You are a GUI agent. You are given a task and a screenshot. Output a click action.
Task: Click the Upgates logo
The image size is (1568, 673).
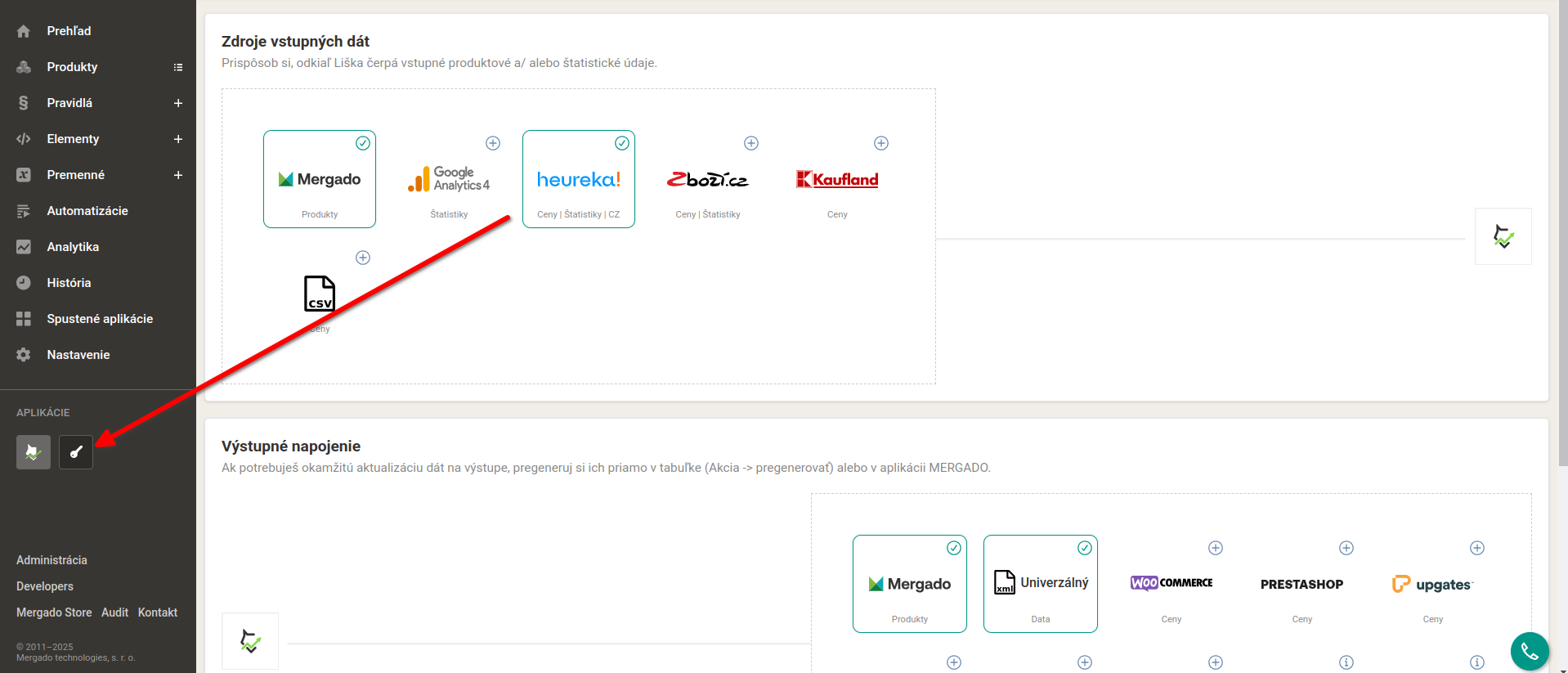pos(1433,584)
